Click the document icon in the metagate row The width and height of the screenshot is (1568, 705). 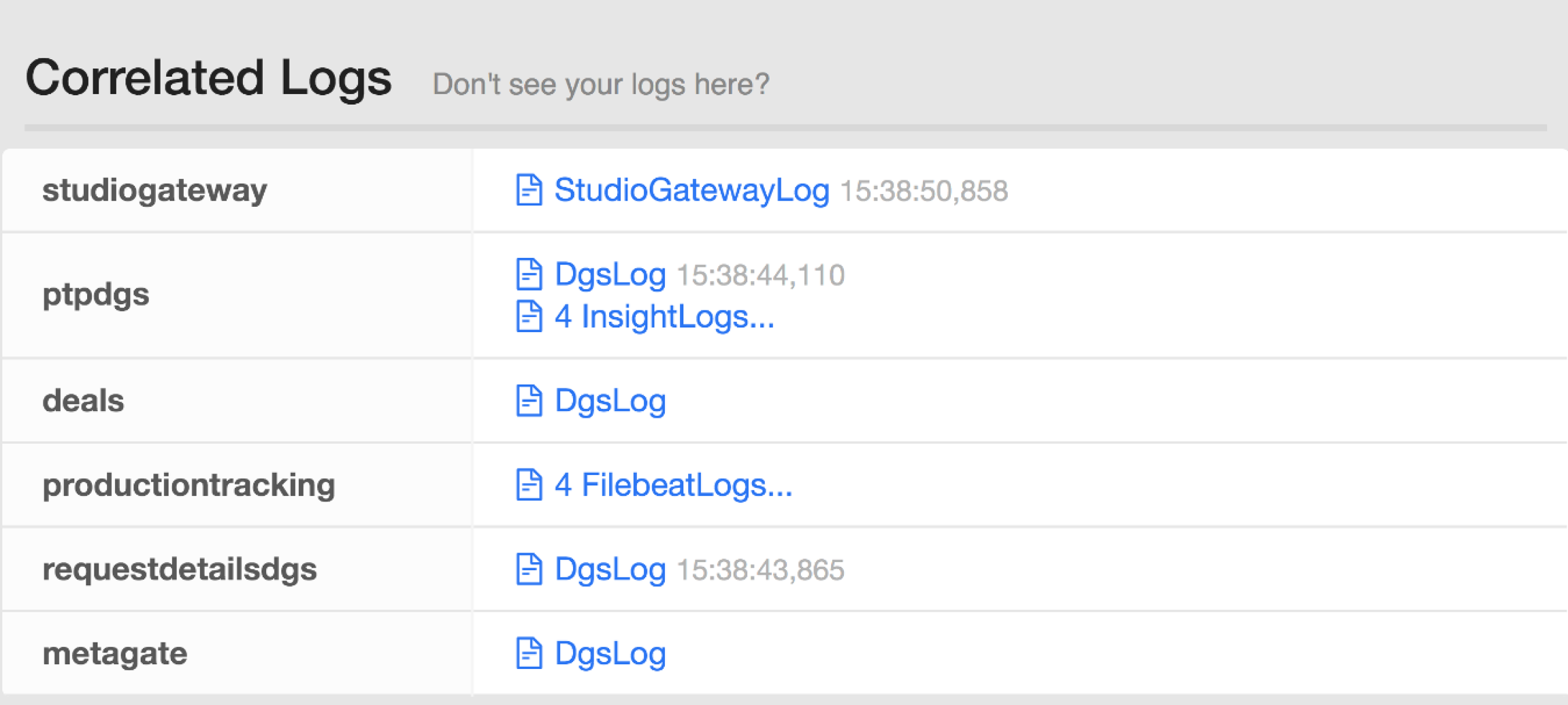tap(529, 653)
